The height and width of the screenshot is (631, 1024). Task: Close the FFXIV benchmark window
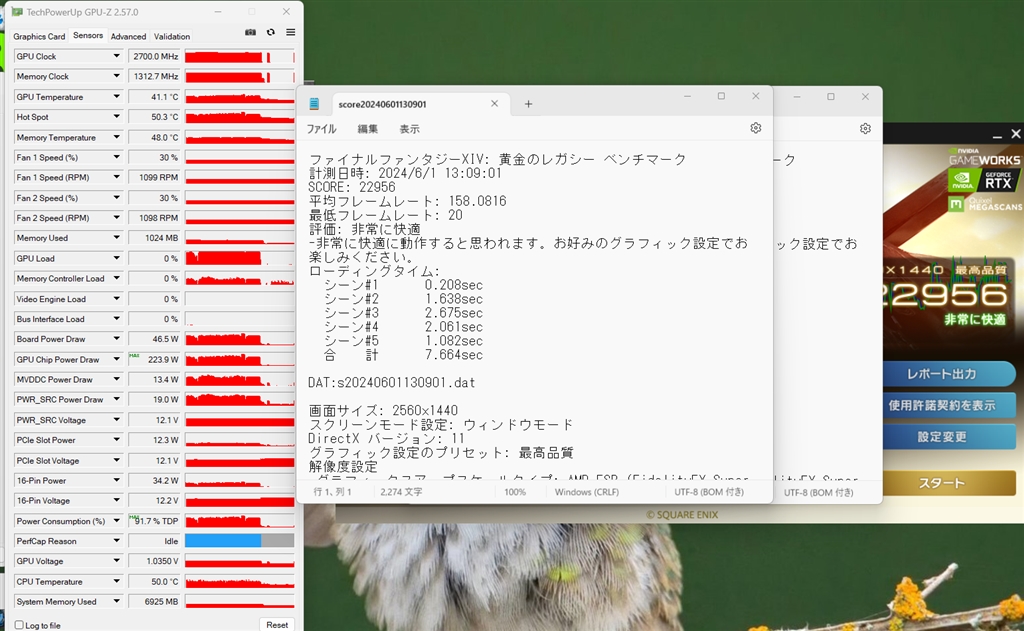coord(1016,134)
